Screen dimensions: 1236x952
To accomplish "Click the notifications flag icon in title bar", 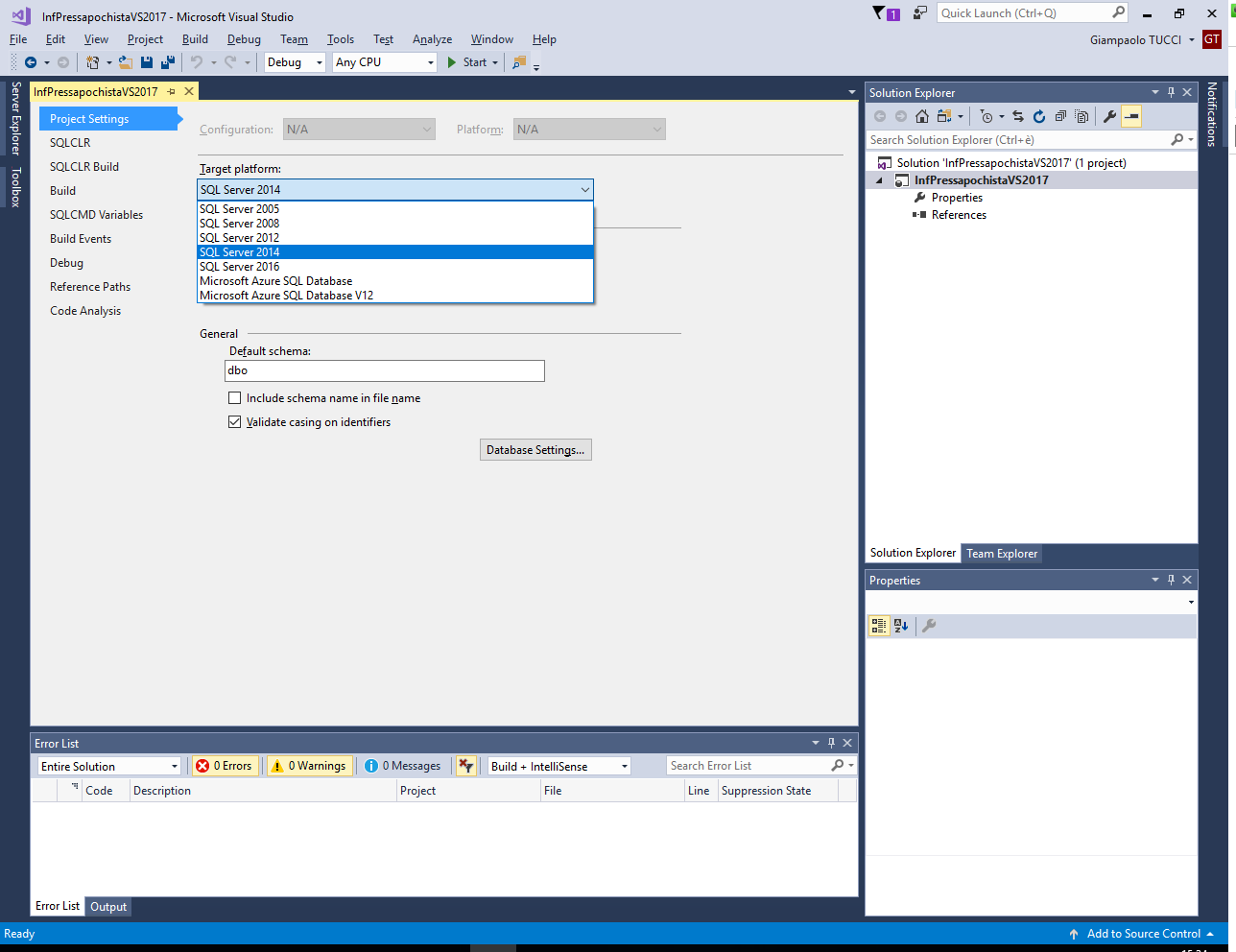I will coord(879,13).
